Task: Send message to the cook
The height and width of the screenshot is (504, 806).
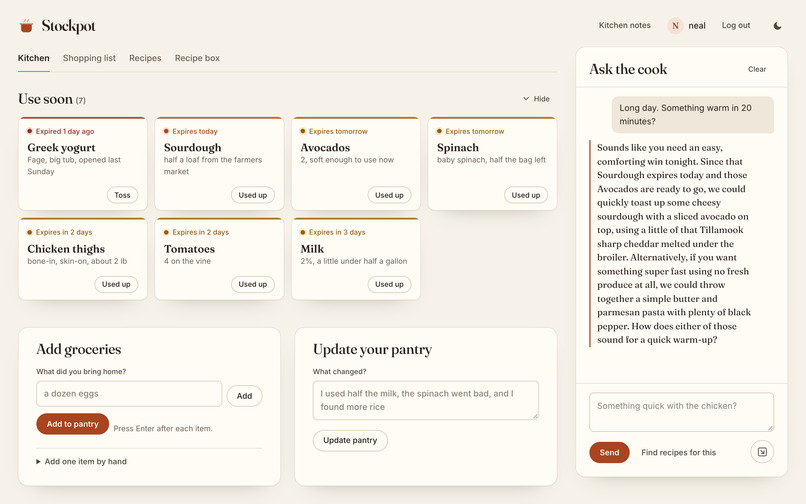Action: click(x=609, y=452)
